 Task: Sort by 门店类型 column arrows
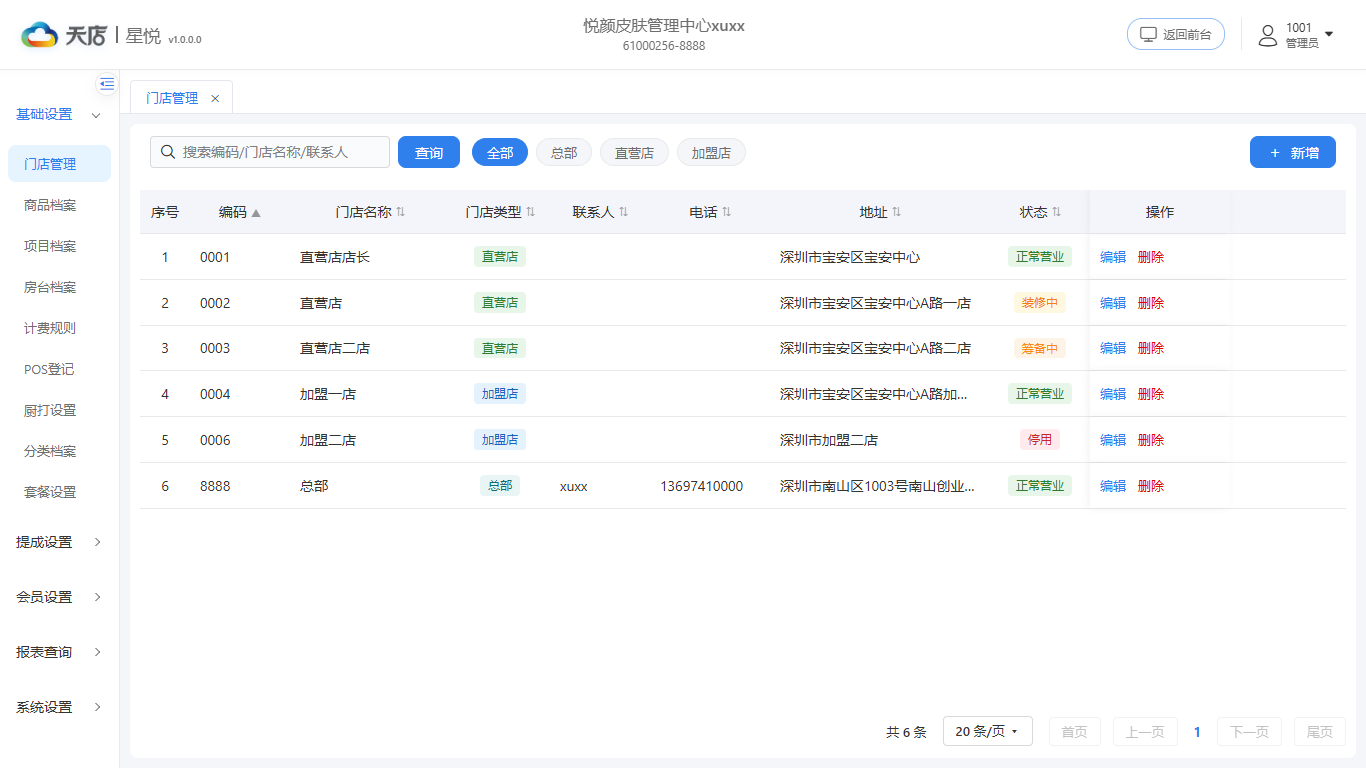(x=530, y=212)
